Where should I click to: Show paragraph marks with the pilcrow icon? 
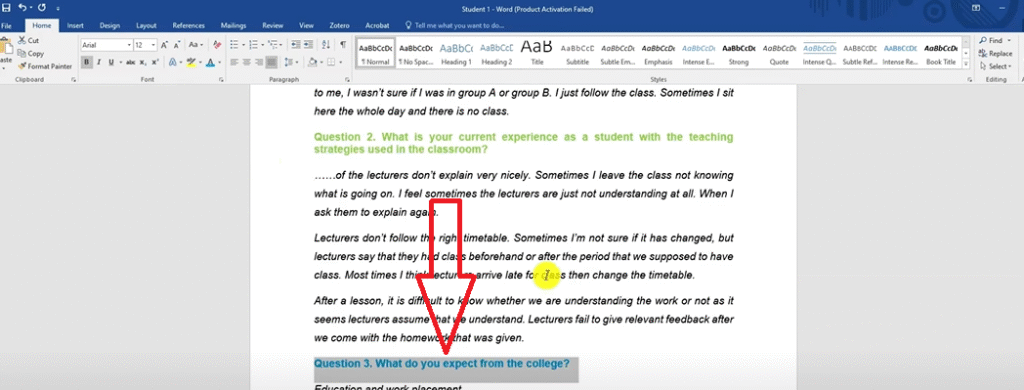(343, 45)
